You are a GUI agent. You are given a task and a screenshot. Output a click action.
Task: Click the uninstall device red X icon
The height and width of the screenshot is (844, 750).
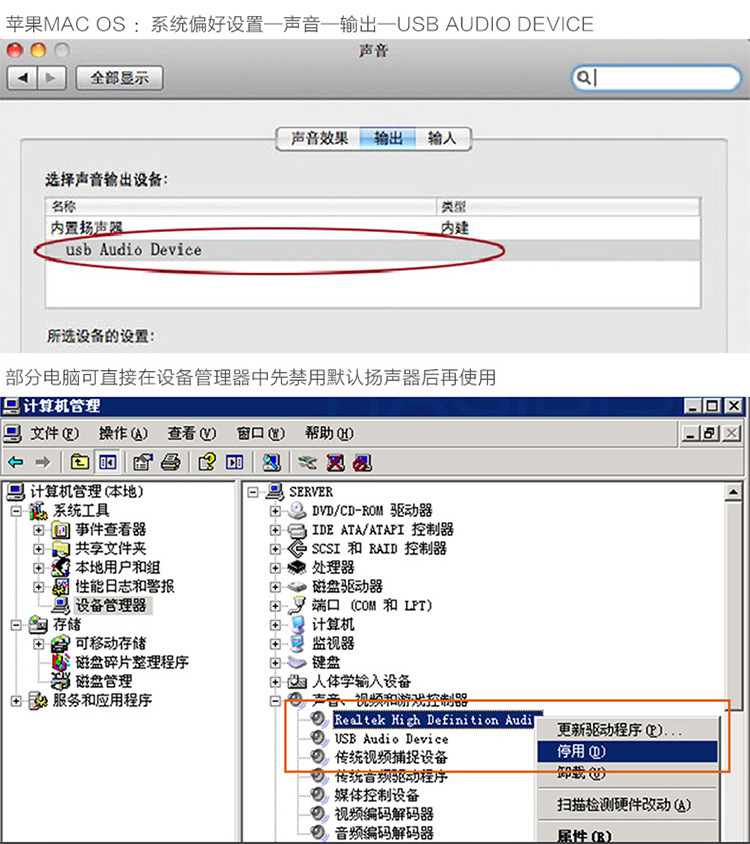pos(335,462)
